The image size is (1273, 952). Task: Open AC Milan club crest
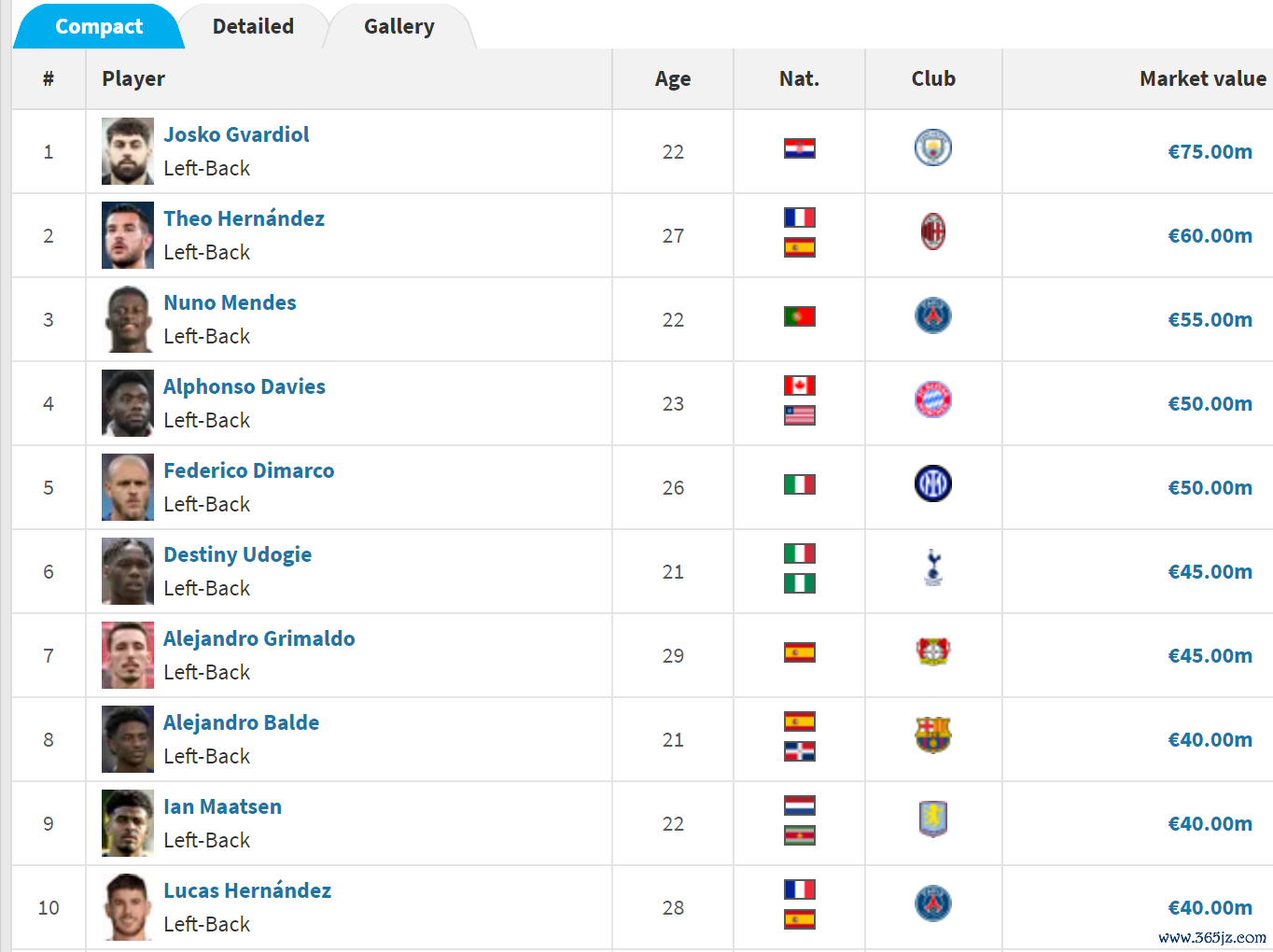pos(933,231)
